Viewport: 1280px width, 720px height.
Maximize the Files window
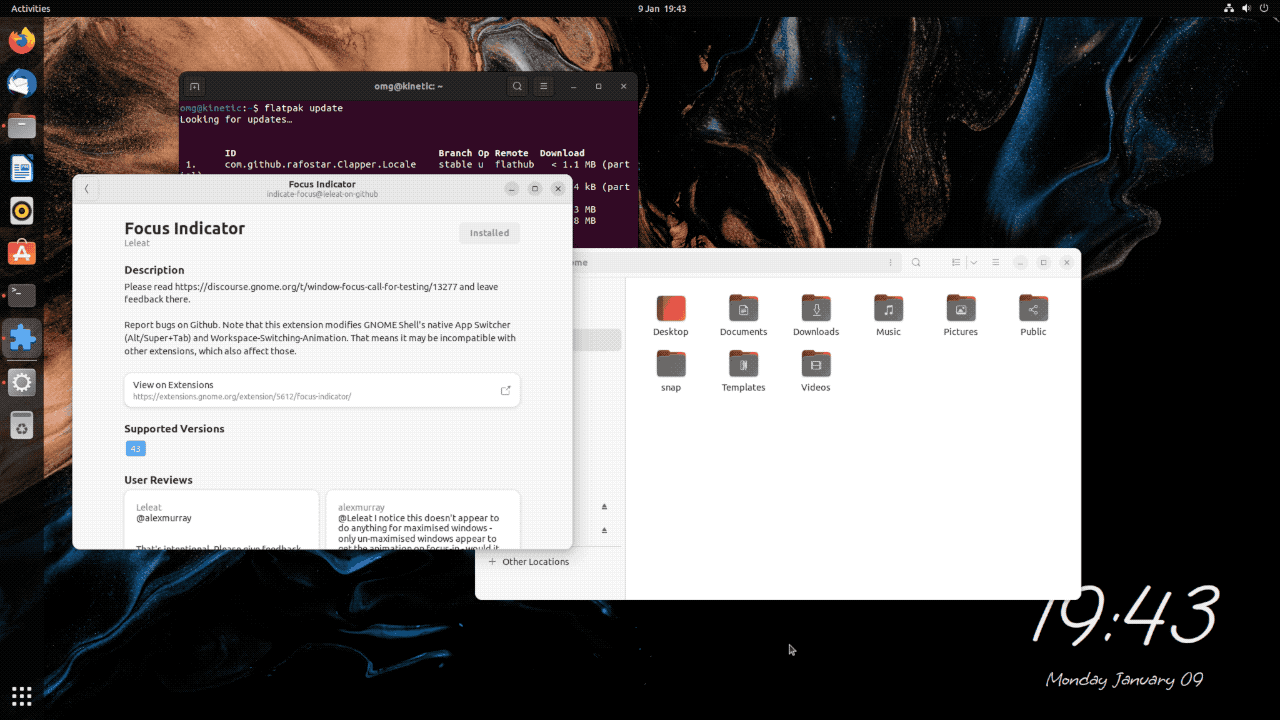[1043, 262]
